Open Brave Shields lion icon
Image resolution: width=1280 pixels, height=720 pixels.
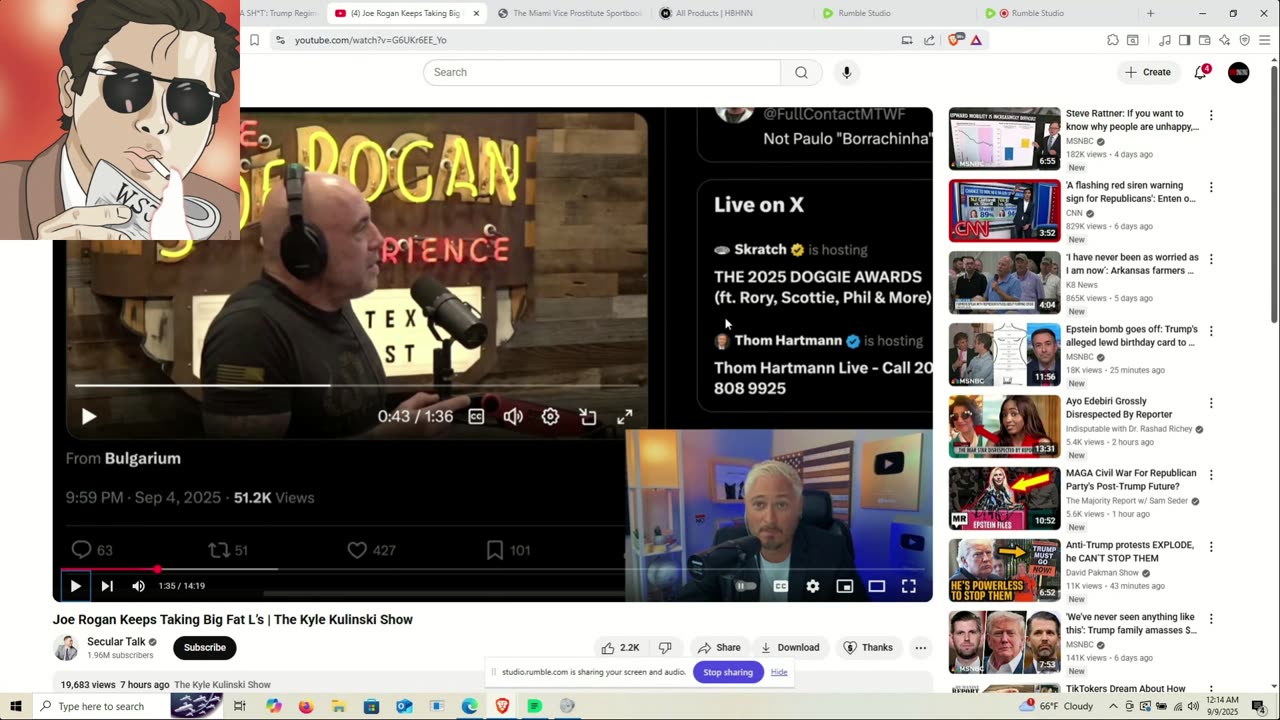pos(954,40)
